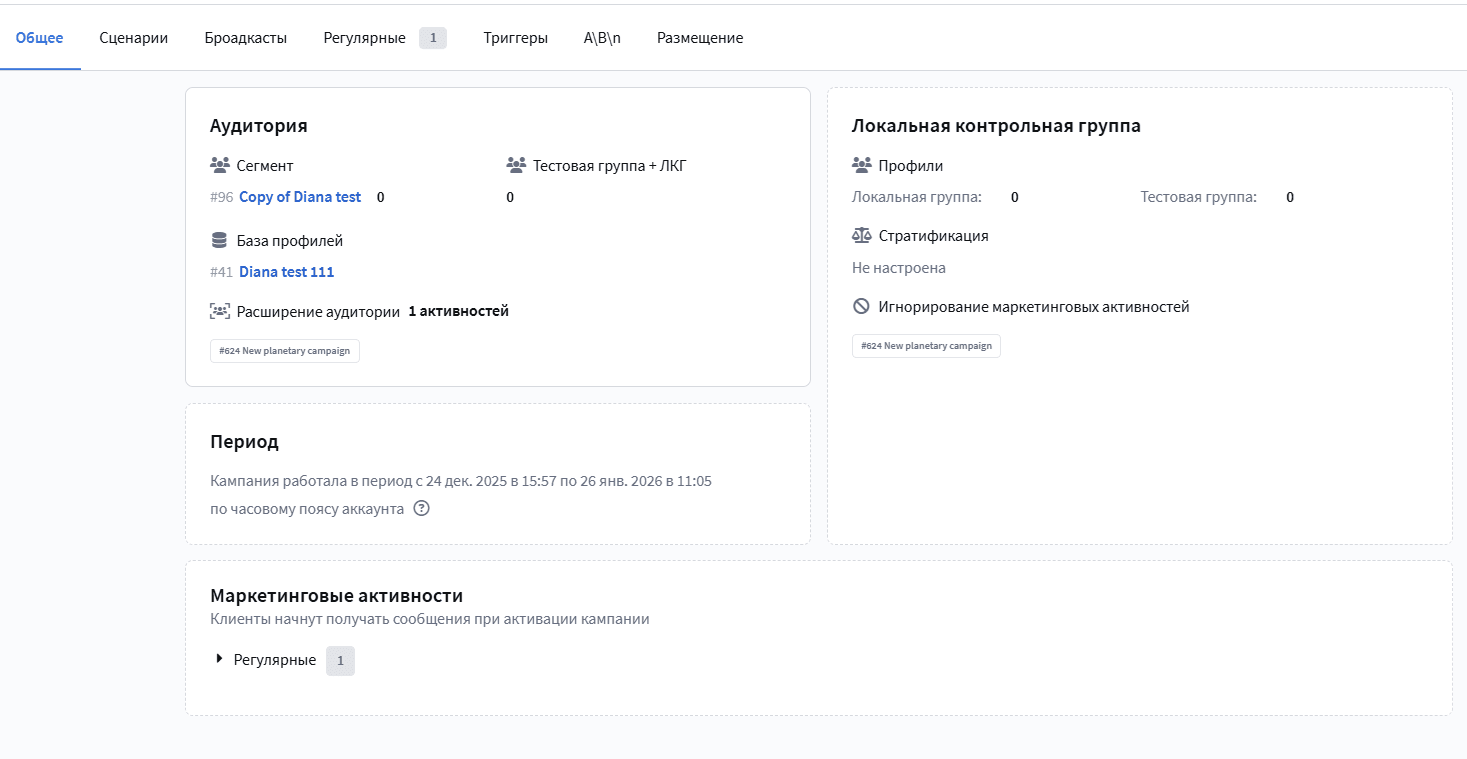Click the Сегмент people icon
The width and height of the screenshot is (1467, 759).
point(220,165)
